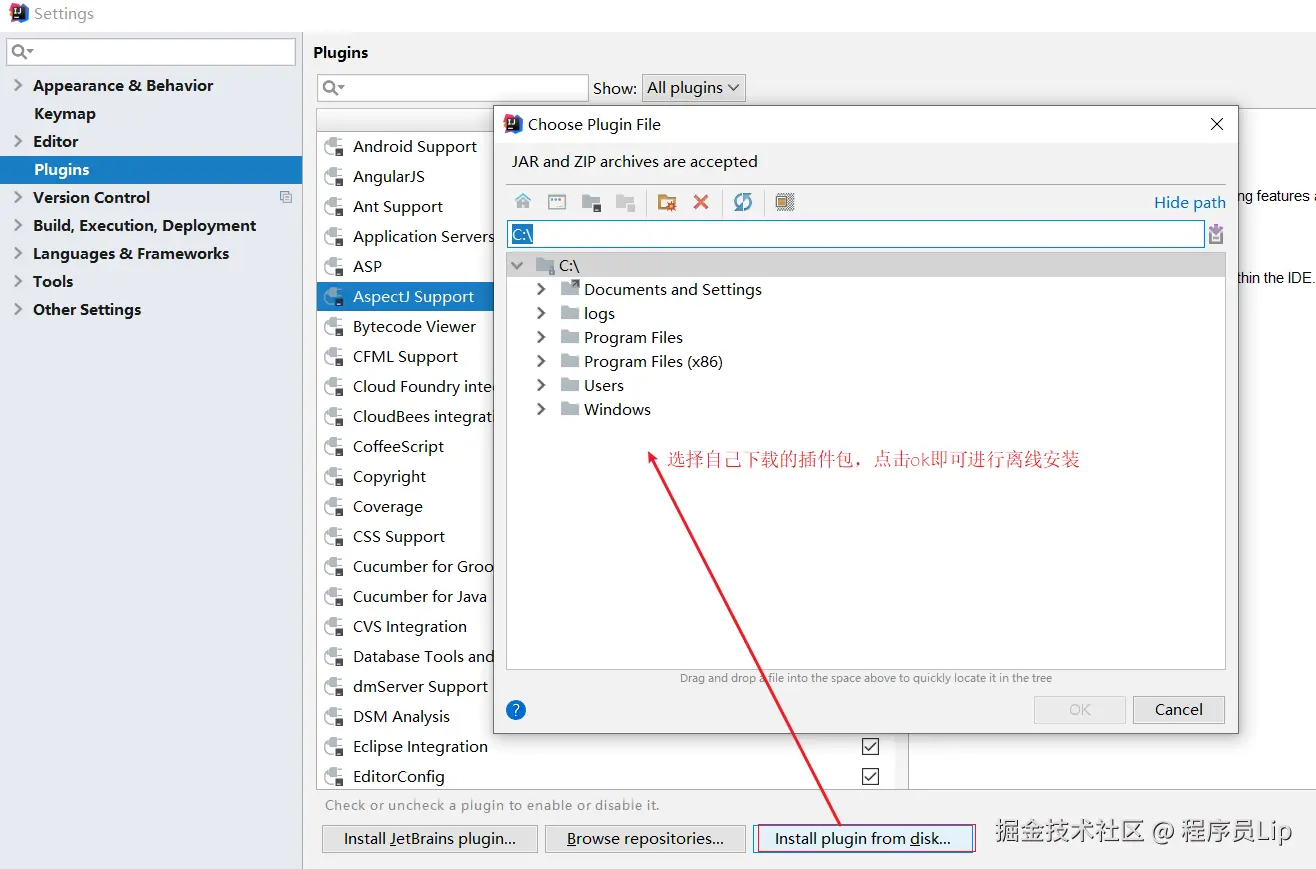This screenshot has height=869, width=1316.
Task: Click the Bytecode Viewer plugin icon
Action: tap(334, 327)
